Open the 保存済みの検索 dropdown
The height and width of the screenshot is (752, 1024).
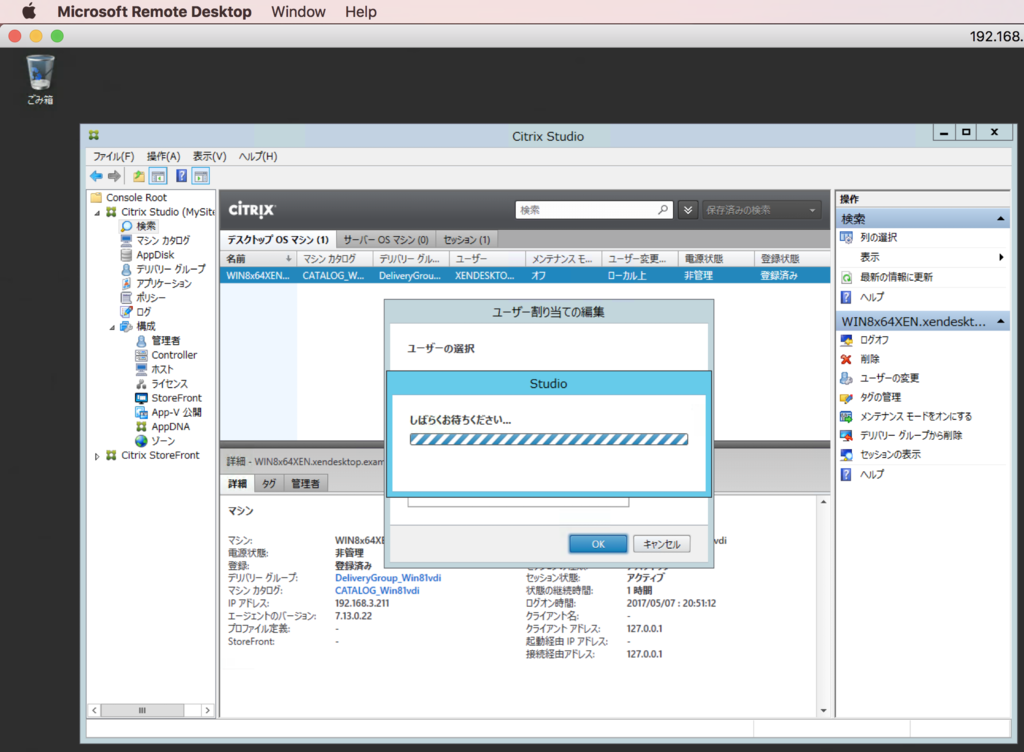[761, 210]
